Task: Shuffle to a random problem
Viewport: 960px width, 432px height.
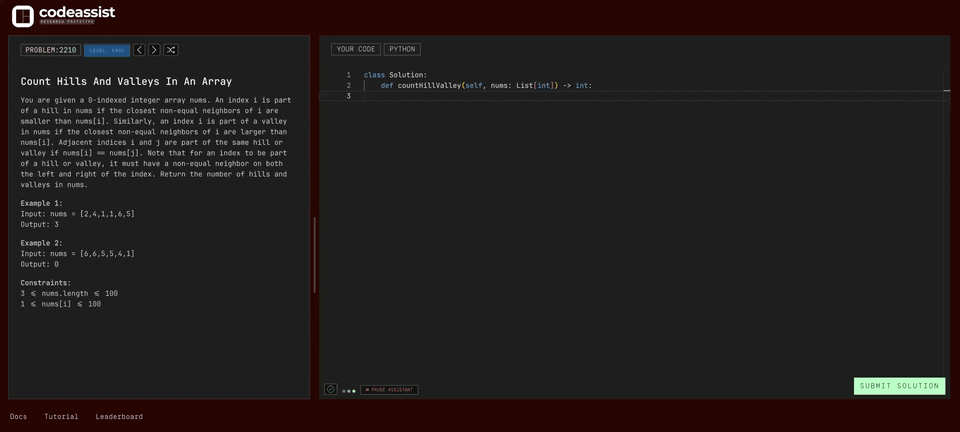Action: pos(171,50)
